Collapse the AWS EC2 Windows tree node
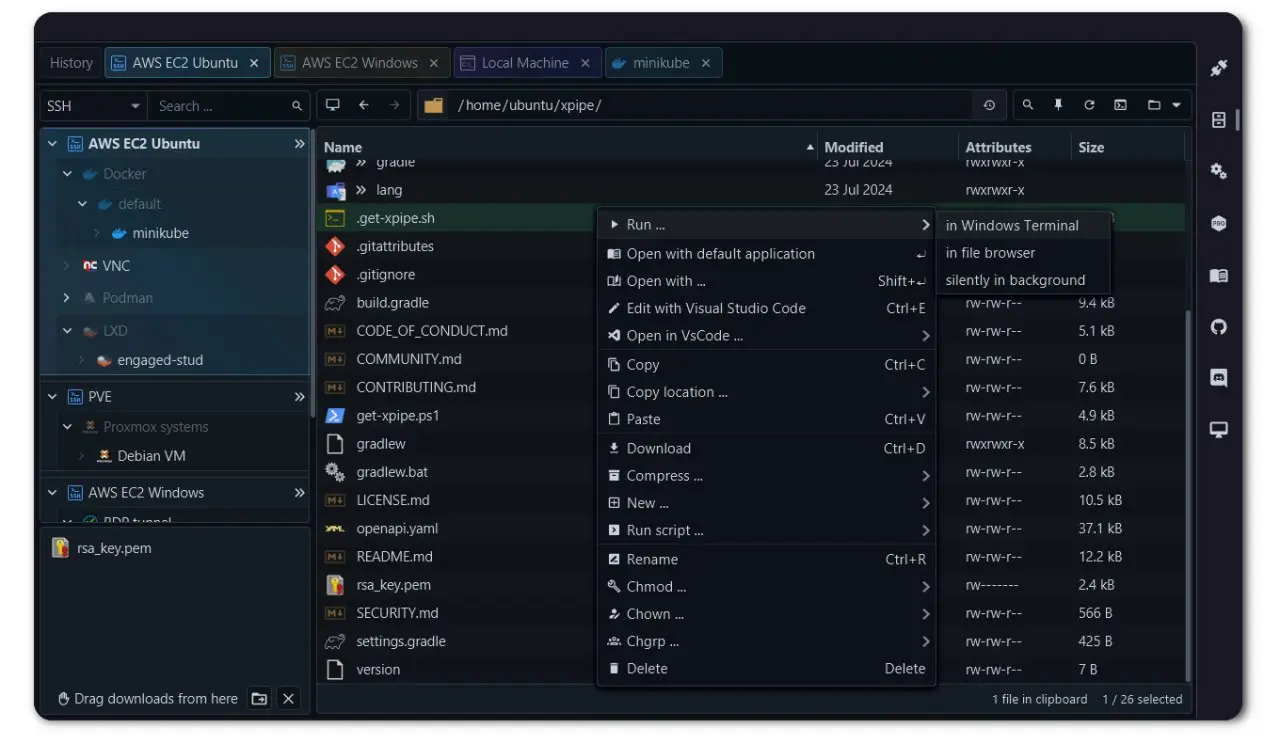The height and width of the screenshot is (743, 1280). coord(53,493)
